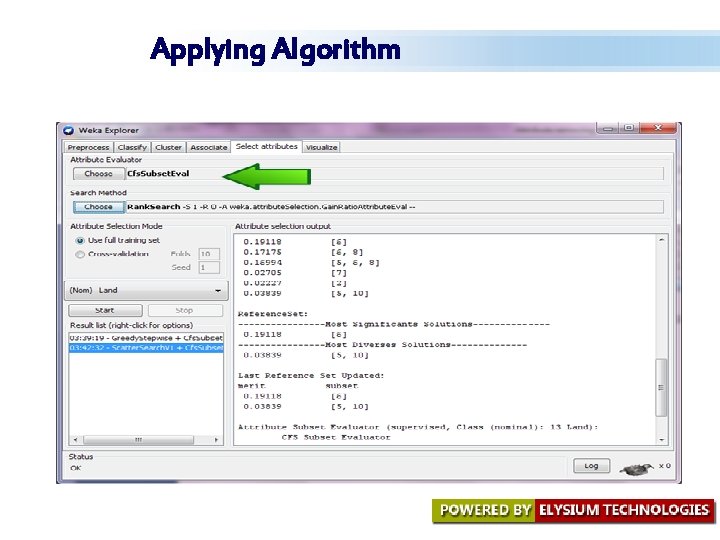This screenshot has width=720, height=540.
Task: Click the CfsSubsetEval evaluator field
Action: click(x=394, y=174)
